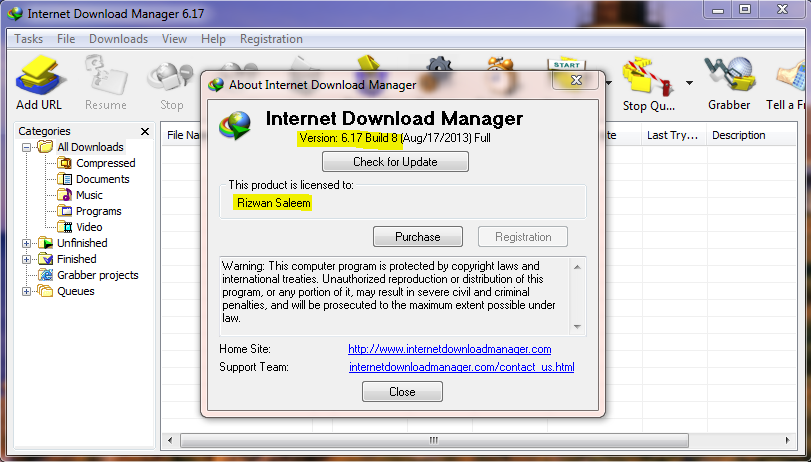Image resolution: width=811 pixels, height=462 pixels.
Task: Click the warning text scroll down arrow
Action: 577,327
